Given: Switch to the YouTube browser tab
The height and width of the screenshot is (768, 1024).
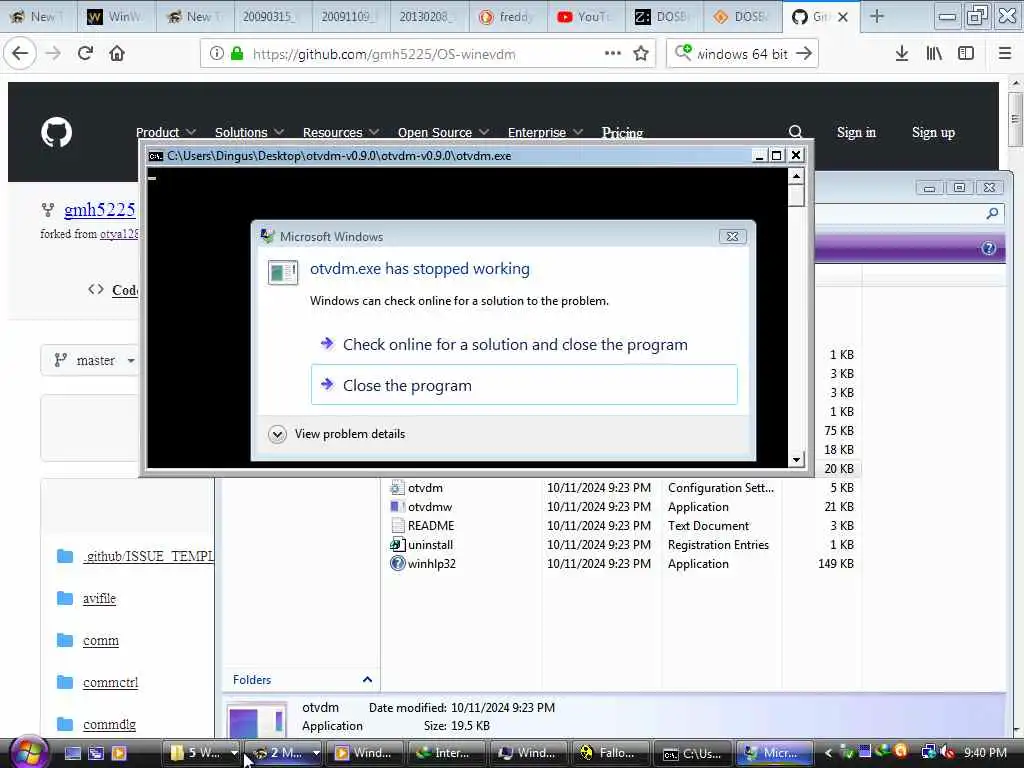Looking at the screenshot, I should coord(586,17).
